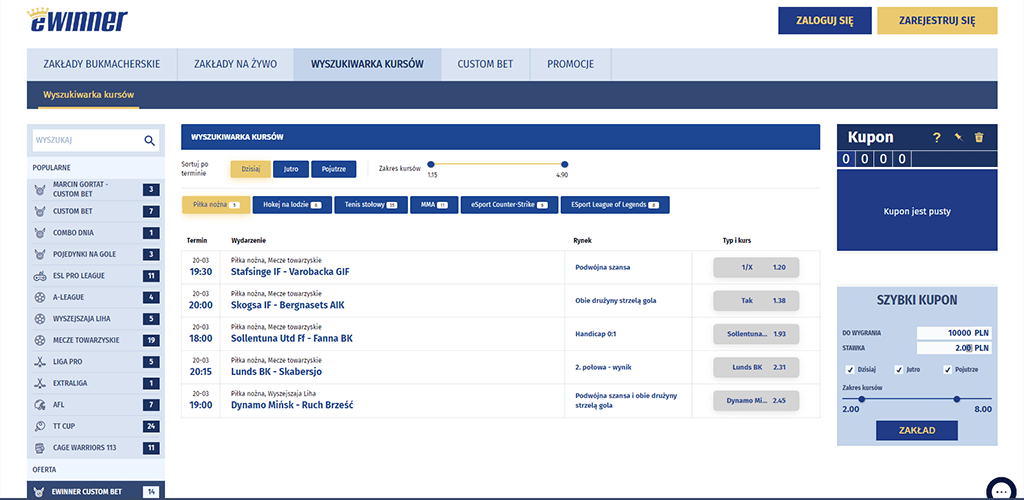Click the hockey sticks icon beside Liga Pro
Viewport: 1024px width, 500px height.
point(39,362)
